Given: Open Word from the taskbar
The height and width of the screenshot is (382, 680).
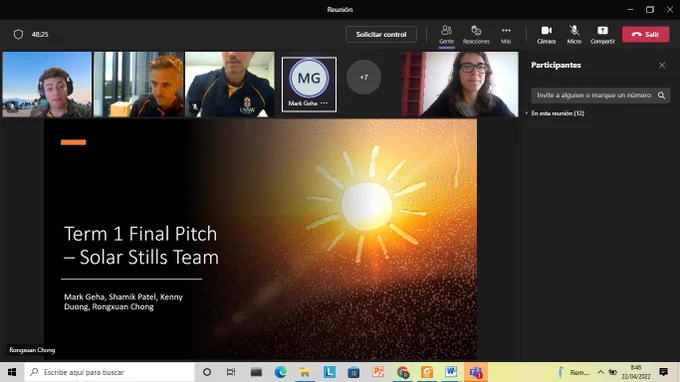Looking at the screenshot, I should (451, 372).
